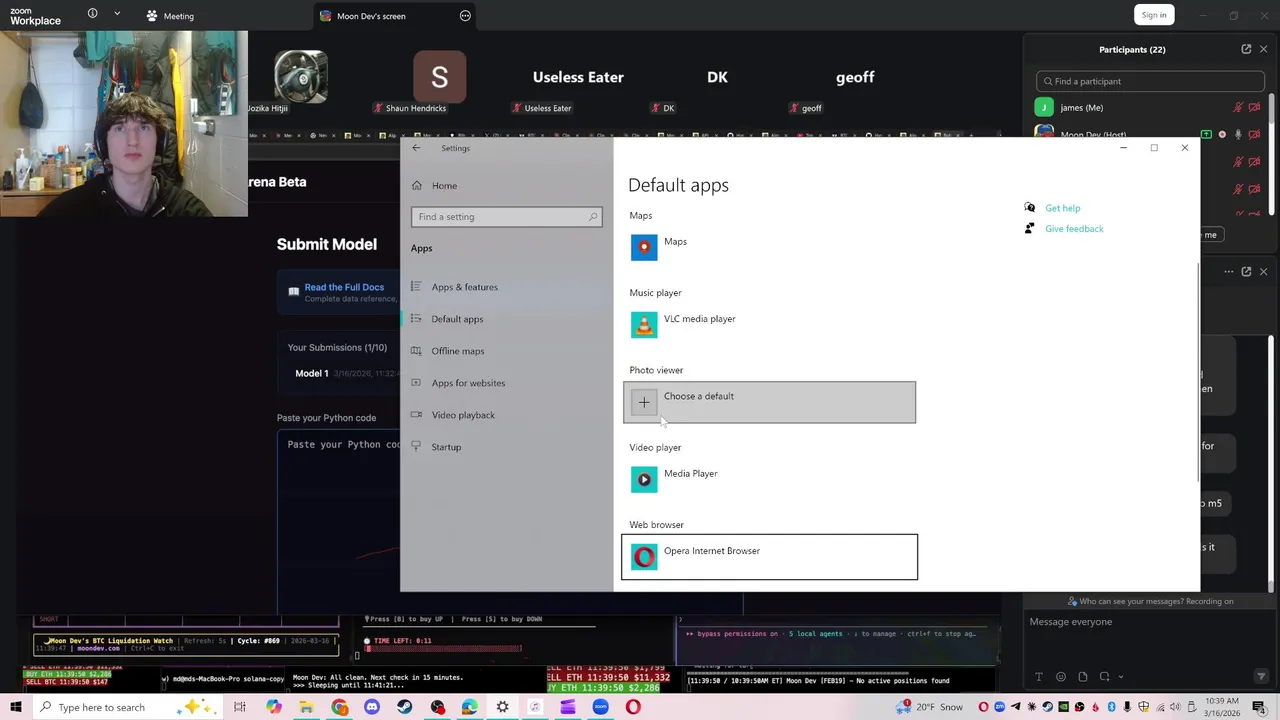
Task: Open Discord from the taskbar
Action: 372,707
